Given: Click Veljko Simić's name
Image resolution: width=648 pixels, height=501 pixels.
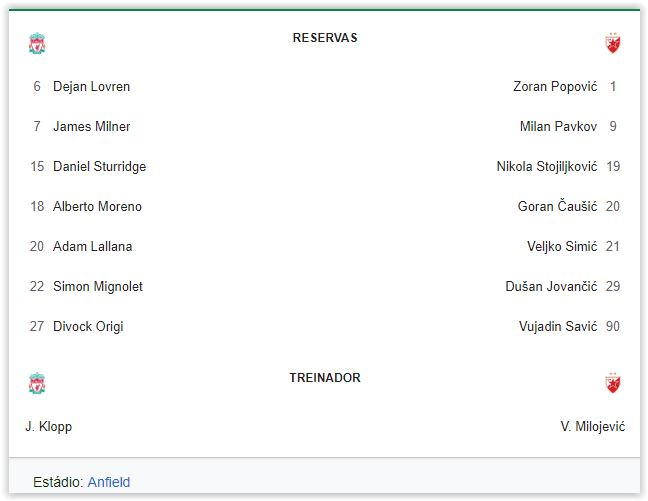Looking at the screenshot, I should (x=562, y=246).
